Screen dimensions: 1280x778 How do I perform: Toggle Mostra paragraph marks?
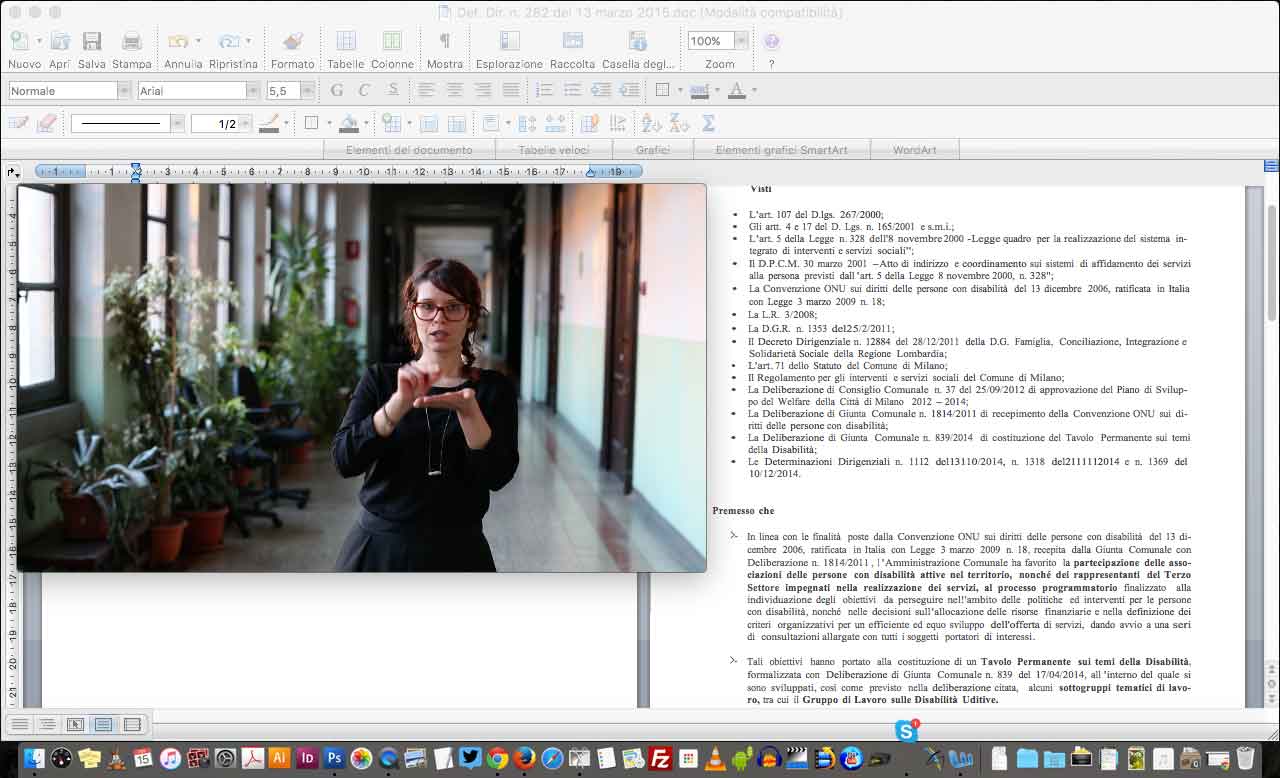click(445, 42)
